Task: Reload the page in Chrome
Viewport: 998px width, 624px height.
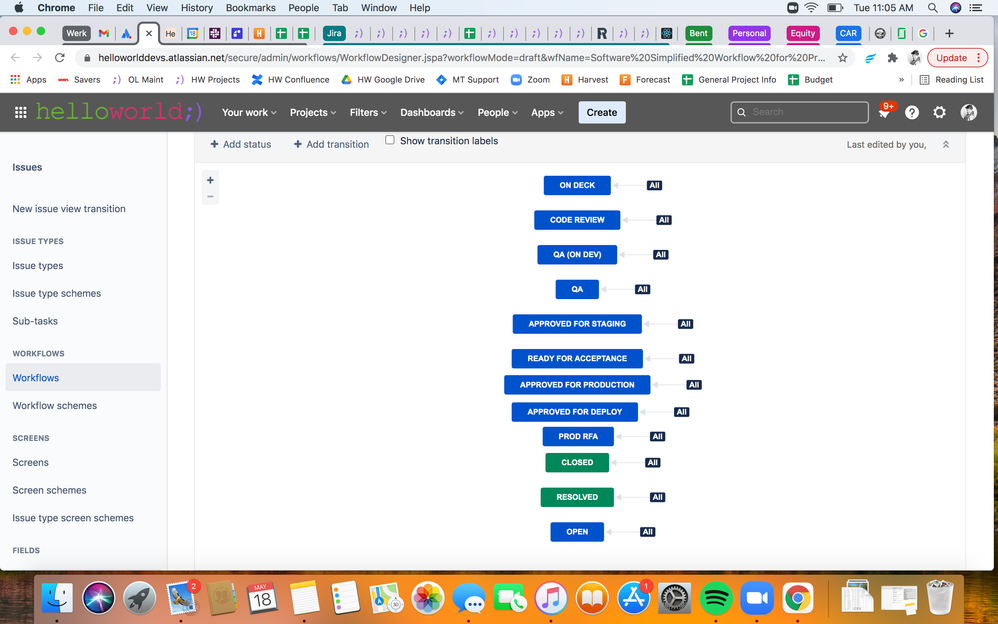Action: pyautogui.click(x=60, y=58)
